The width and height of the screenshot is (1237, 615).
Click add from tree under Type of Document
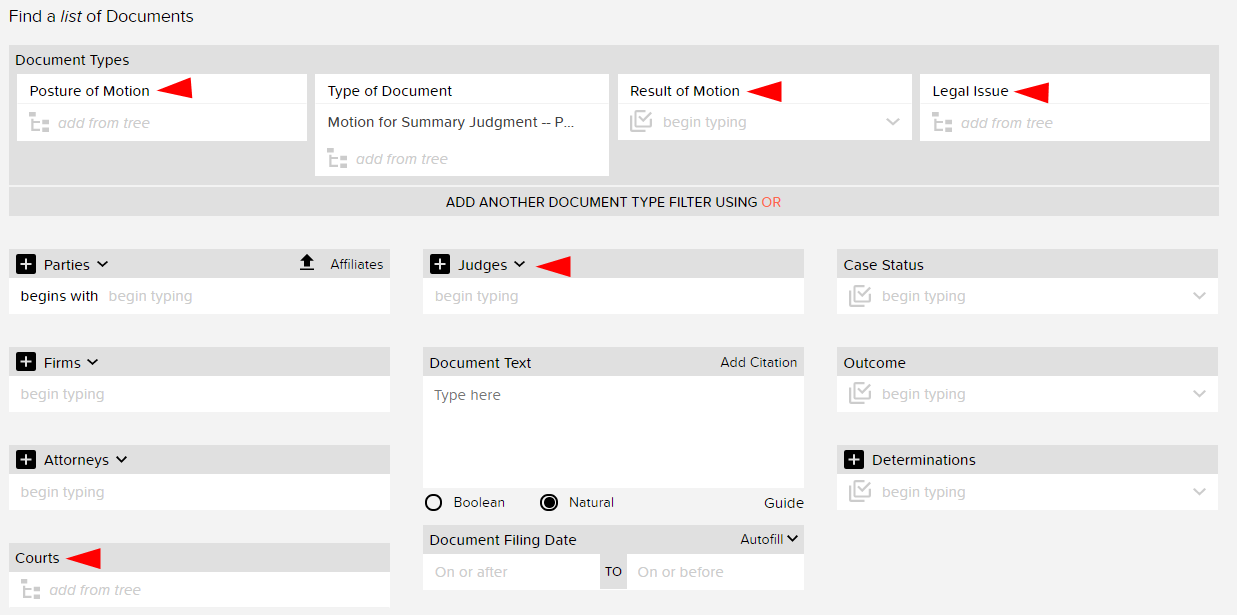pyautogui.click(x=402, y=159)
